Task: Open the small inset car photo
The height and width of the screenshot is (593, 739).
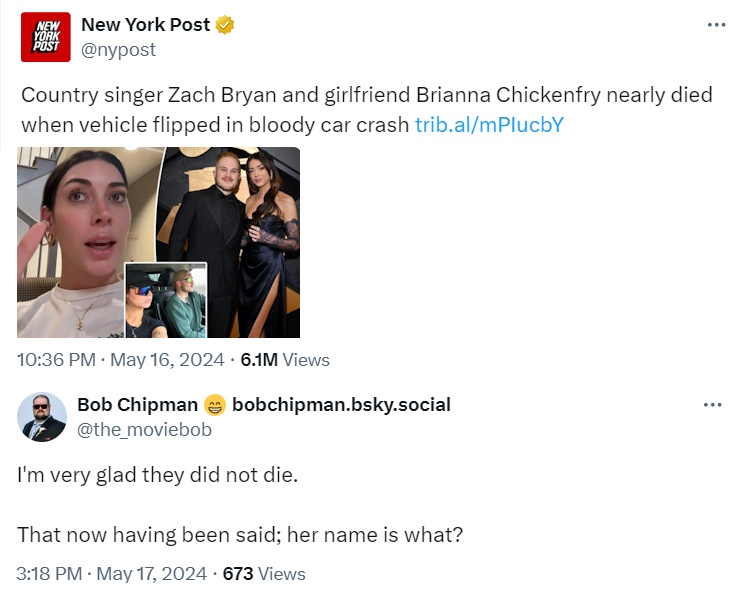Action: click(x=165, y=300)
